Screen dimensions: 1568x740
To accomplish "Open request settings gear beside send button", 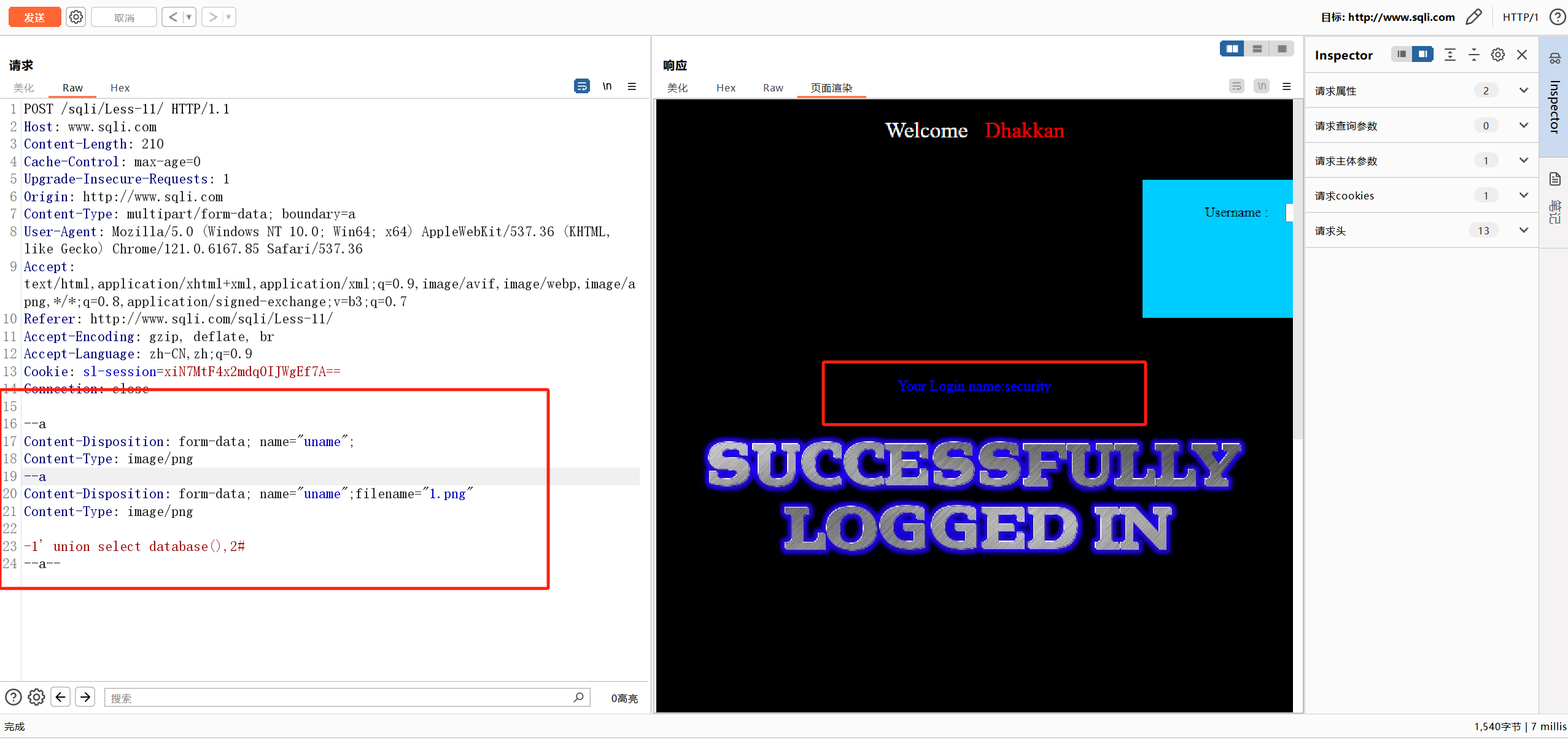I will (x=76, y=17).
